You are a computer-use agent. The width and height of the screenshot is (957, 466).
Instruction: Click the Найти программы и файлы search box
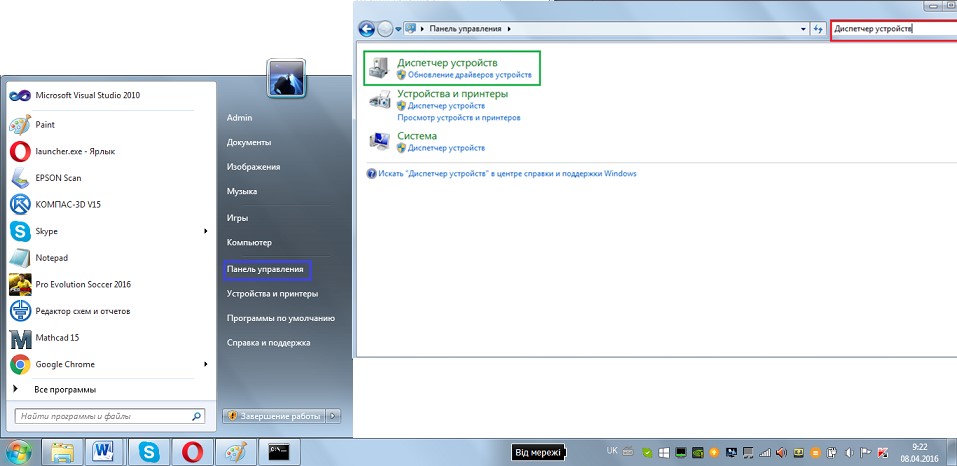point(100,415)
